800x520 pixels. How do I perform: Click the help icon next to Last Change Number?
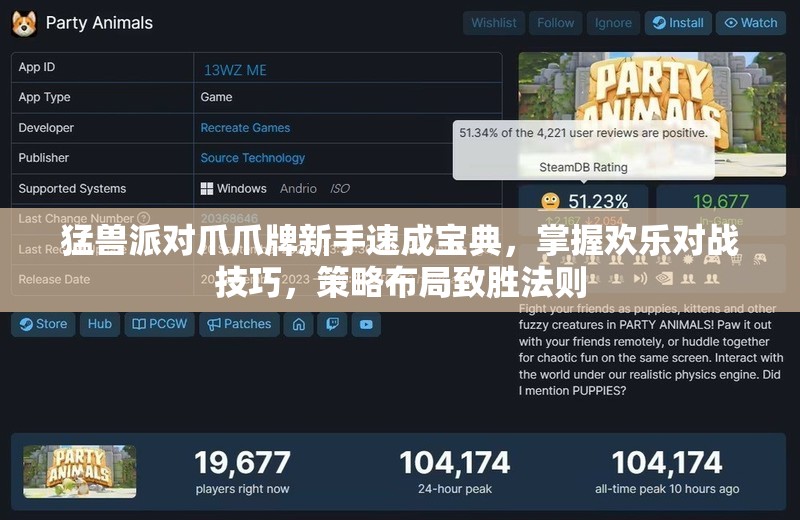pos(144,218)
